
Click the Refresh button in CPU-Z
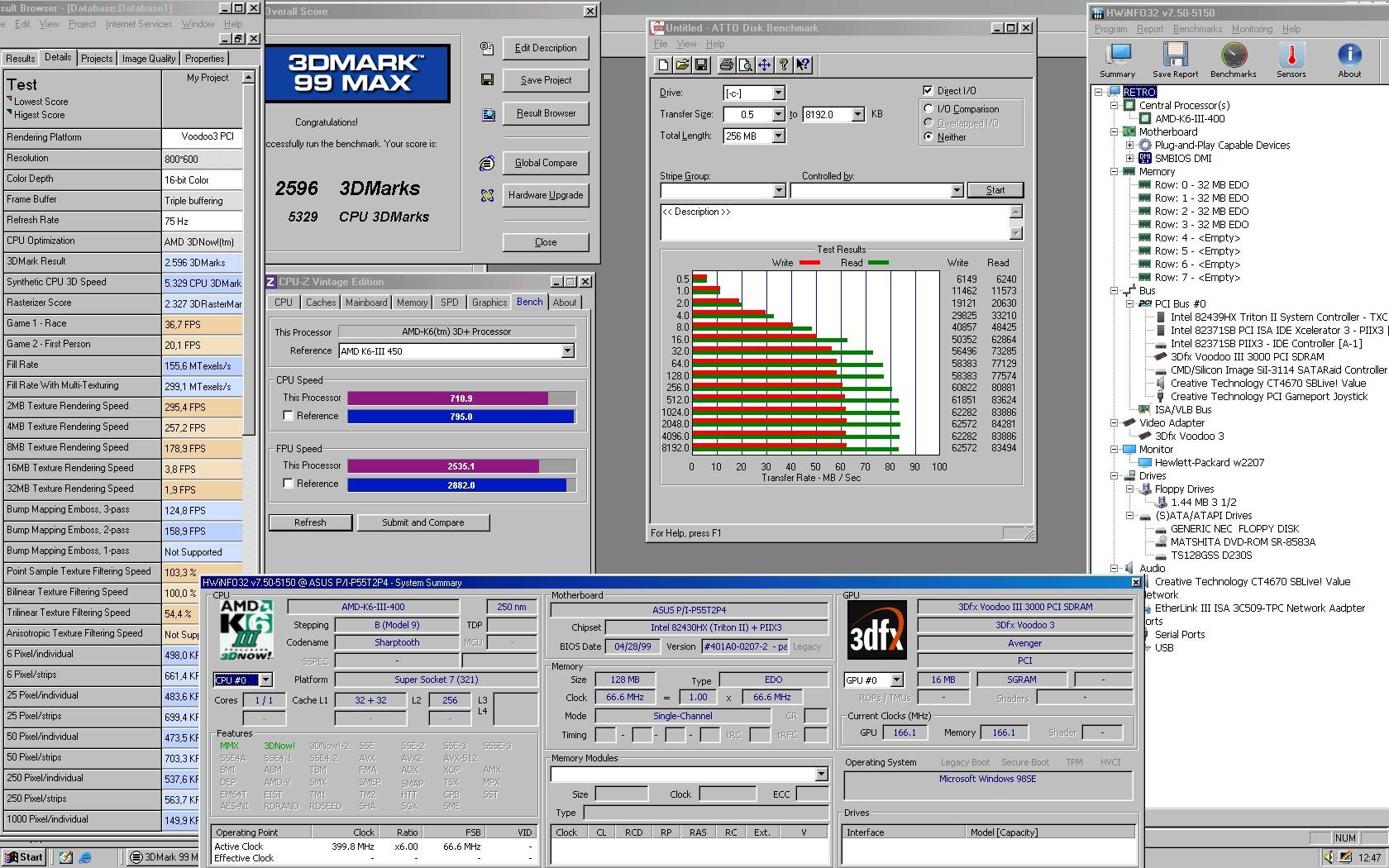pyautogui.click(x=310, y=522)
